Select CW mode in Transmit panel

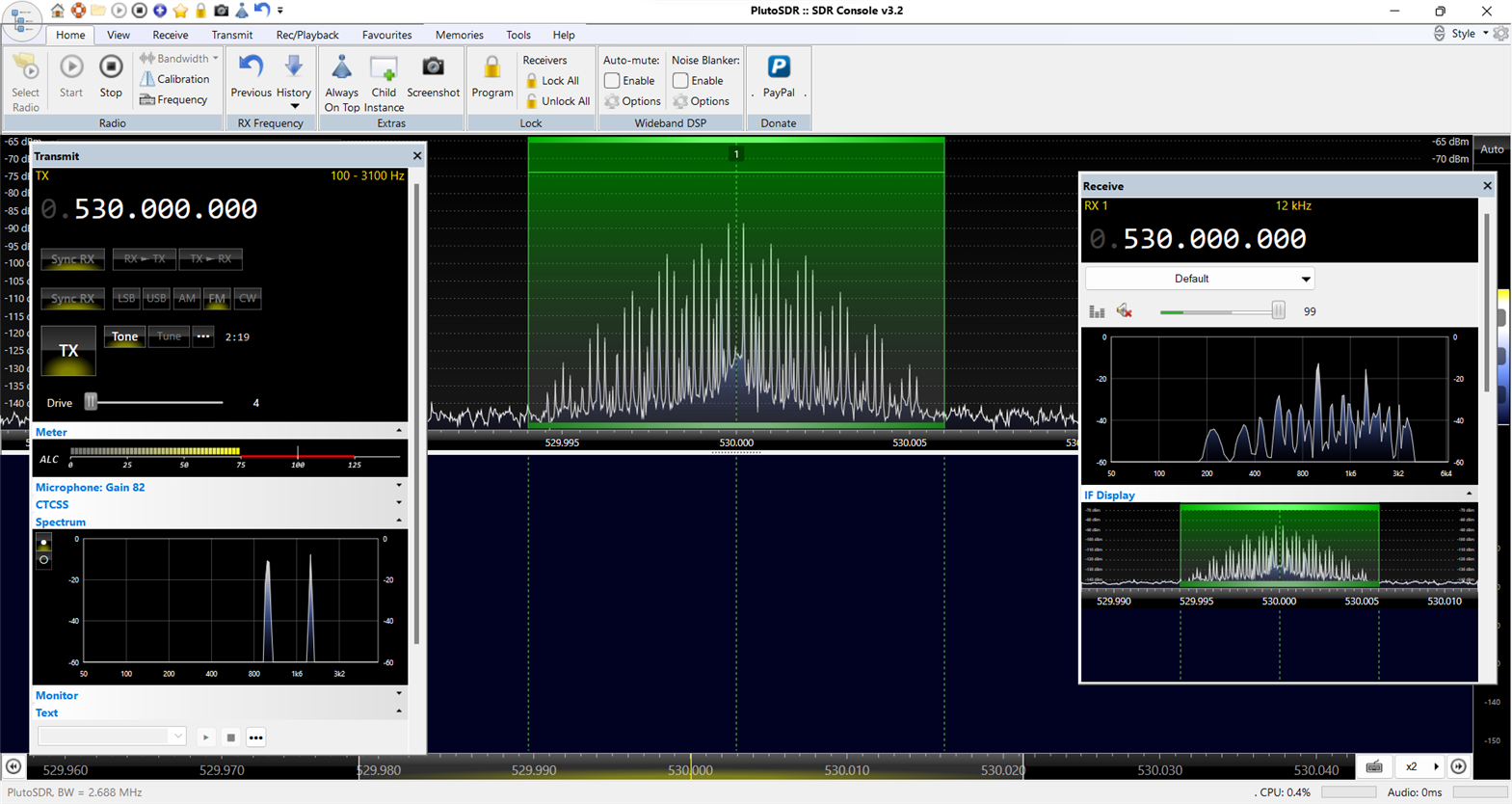click(x=248, y=298)
